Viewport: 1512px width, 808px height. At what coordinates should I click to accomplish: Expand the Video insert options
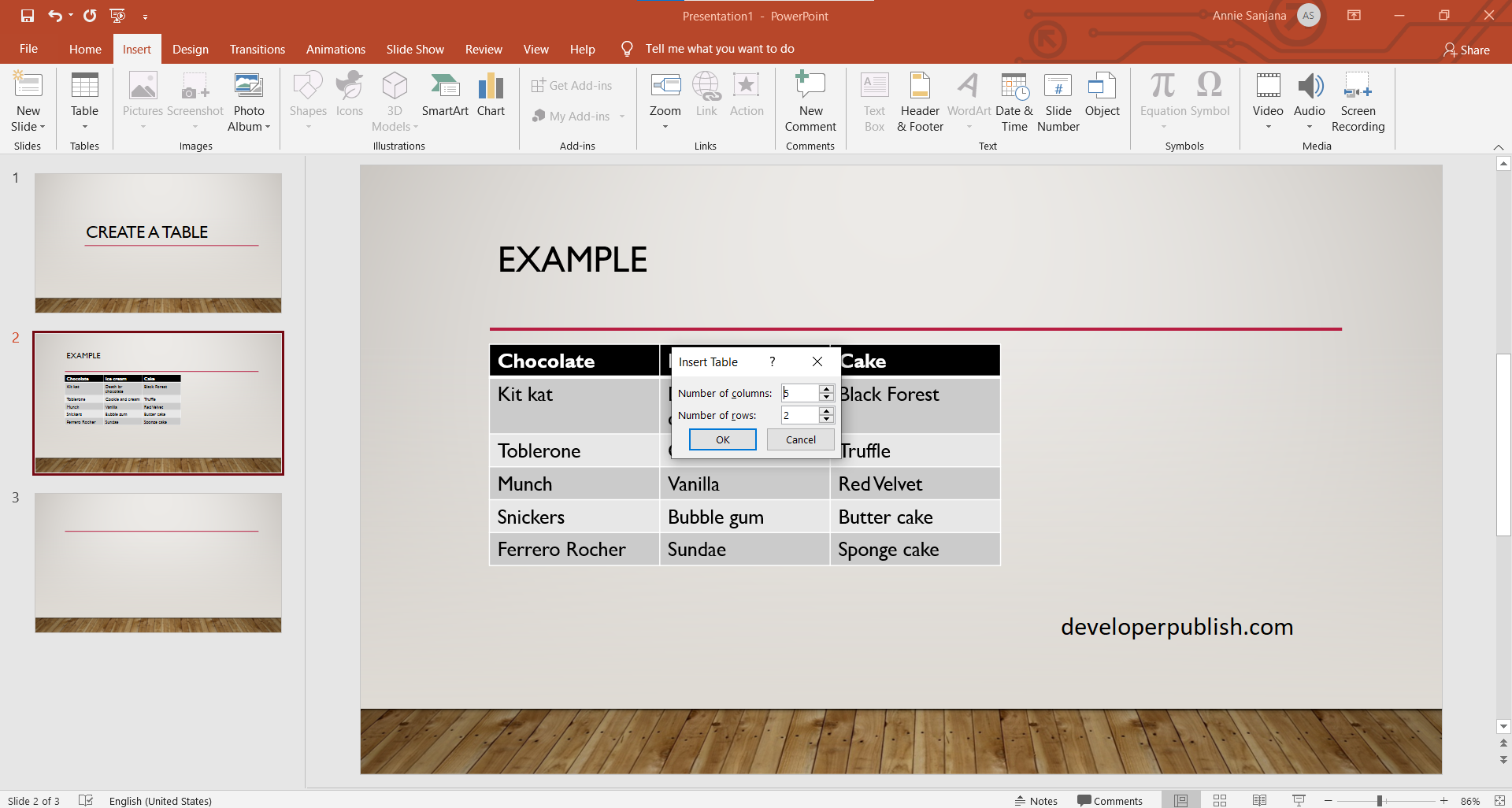(1268, 126)
